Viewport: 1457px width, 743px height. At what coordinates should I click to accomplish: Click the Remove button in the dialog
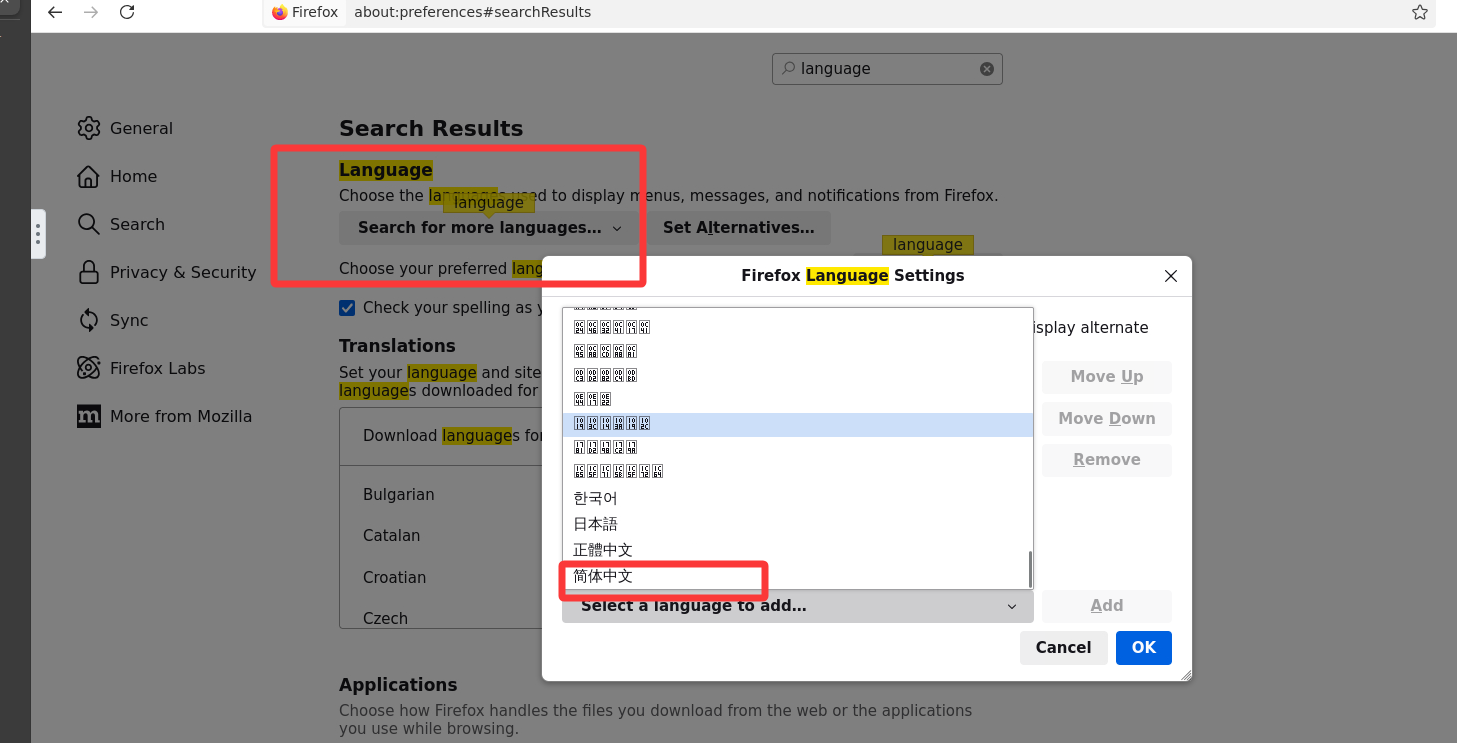point(1107,460)
